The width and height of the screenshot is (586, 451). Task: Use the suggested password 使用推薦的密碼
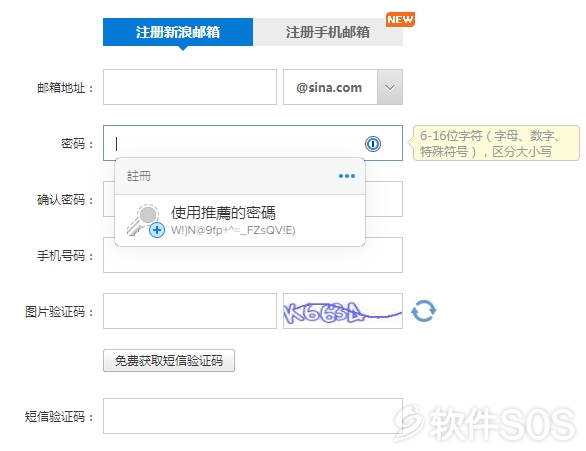(x=240, y=220)
